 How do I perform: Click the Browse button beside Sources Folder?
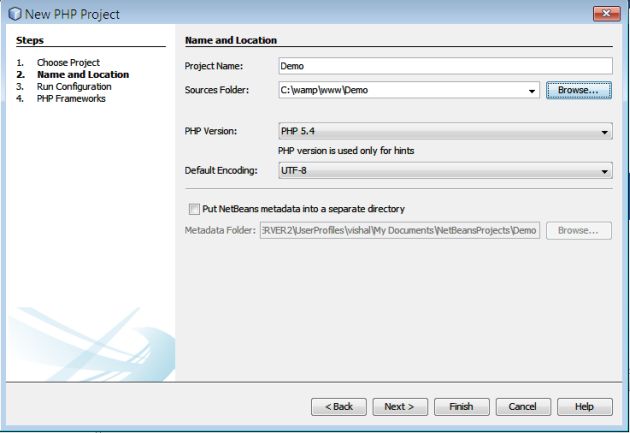pyautogui.click(x=579, y=90)
